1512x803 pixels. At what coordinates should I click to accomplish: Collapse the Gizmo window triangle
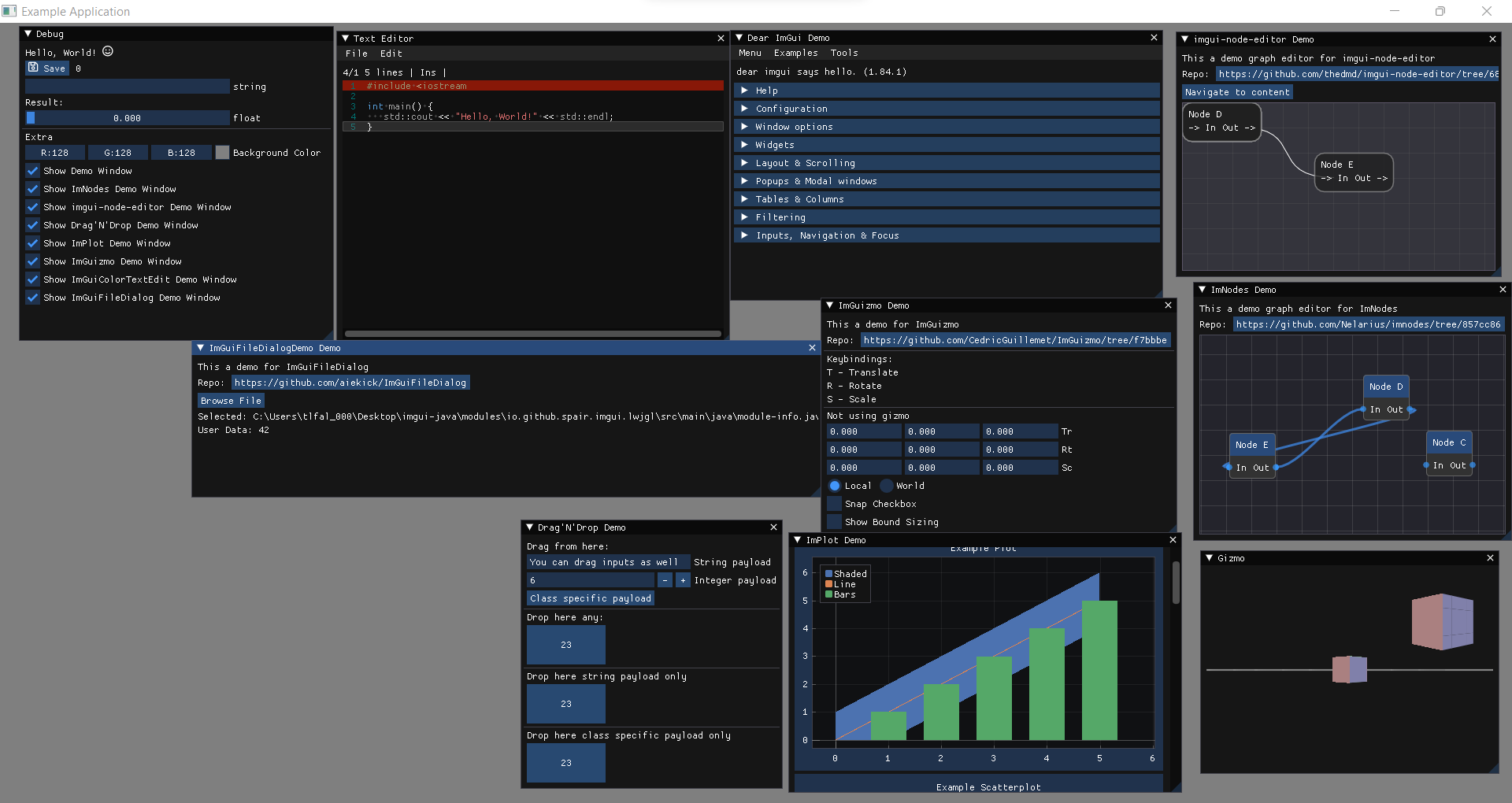point(1210,557)
